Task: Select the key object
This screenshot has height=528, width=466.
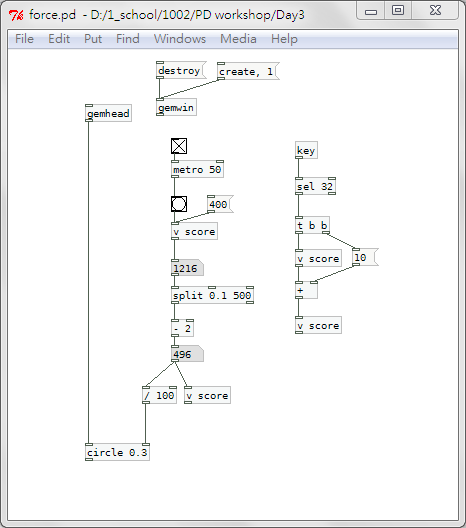Action: [x=306, y=150]
